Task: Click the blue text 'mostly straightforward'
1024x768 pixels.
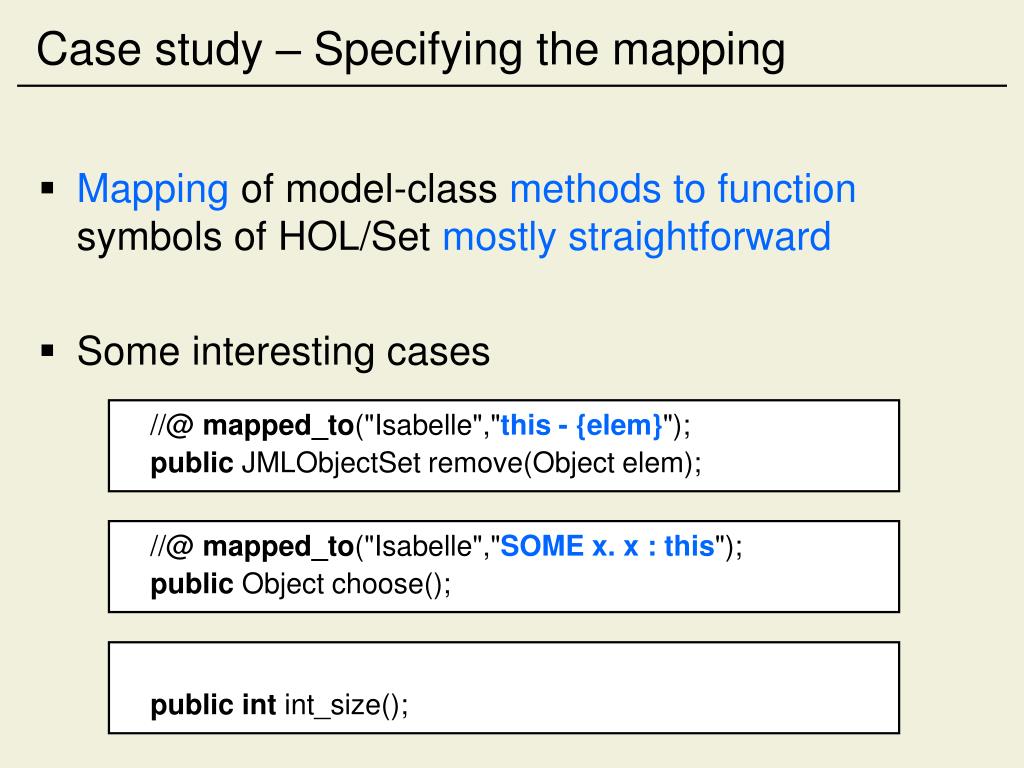Action: (637, 238)
